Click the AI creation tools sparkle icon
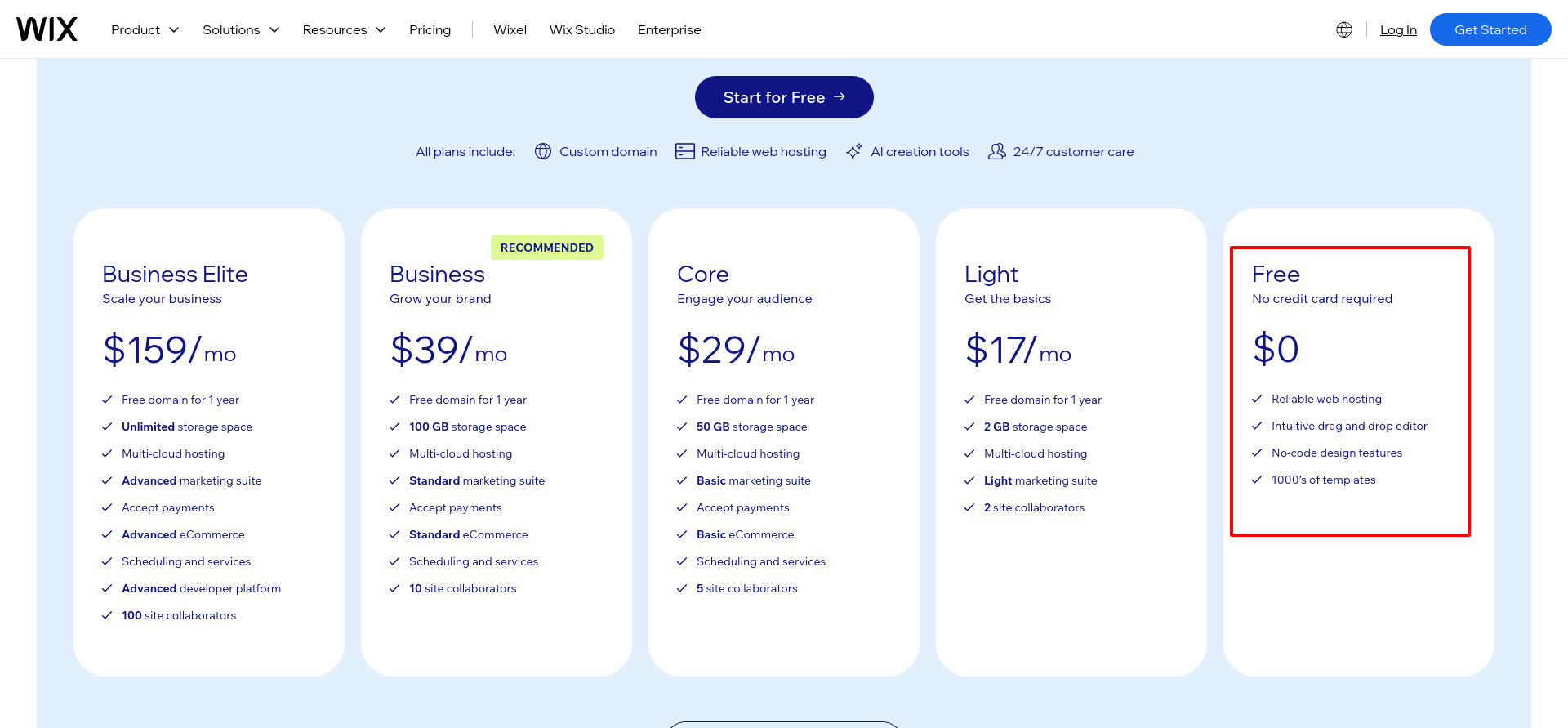 point(854,151)
